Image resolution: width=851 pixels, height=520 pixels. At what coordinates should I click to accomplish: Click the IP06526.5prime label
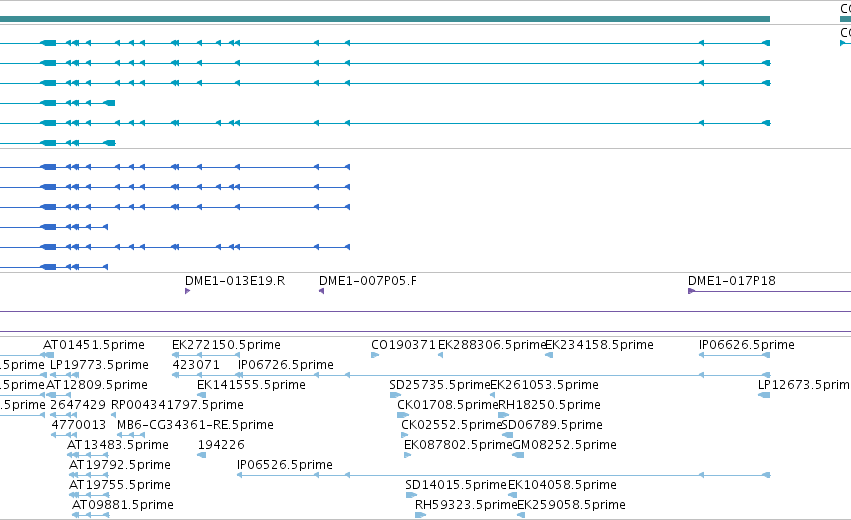point(285,465)
